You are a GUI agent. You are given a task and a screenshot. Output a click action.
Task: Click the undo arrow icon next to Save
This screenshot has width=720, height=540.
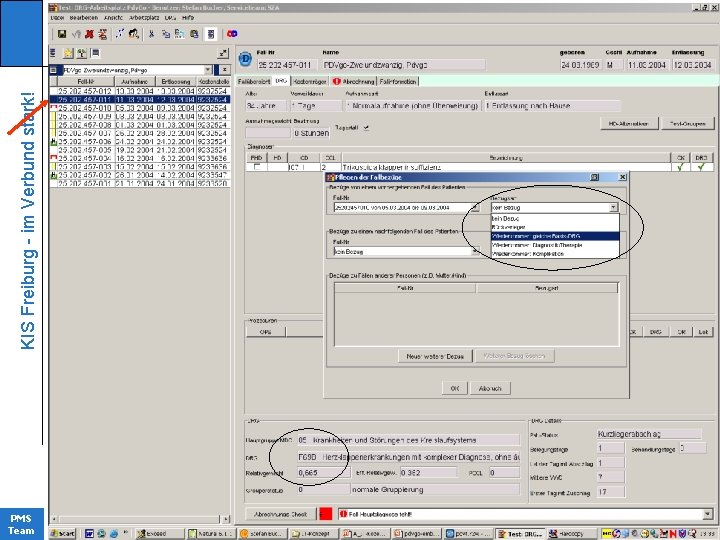(x=76, y=34)
